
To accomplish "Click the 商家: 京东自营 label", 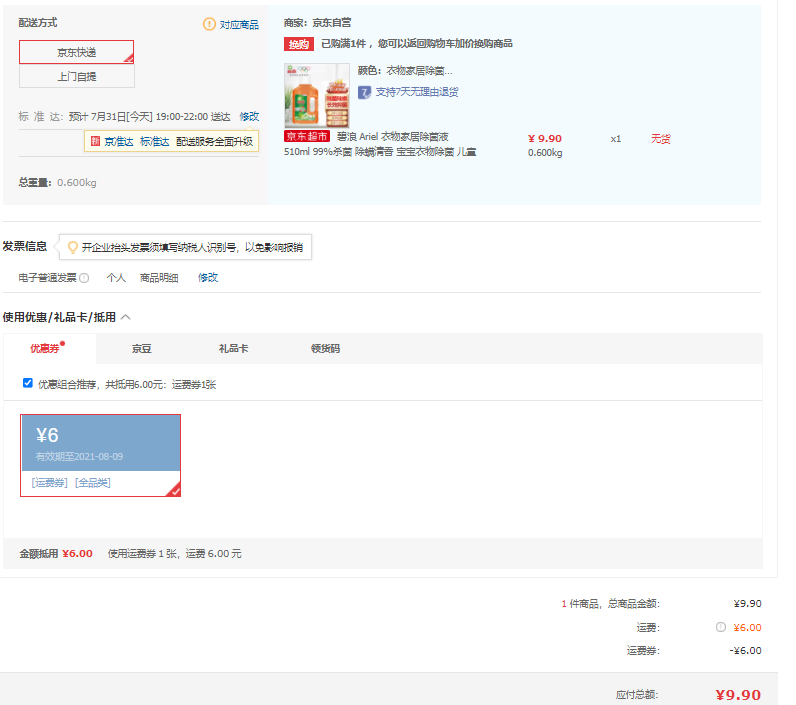I will tap(317, 23).
